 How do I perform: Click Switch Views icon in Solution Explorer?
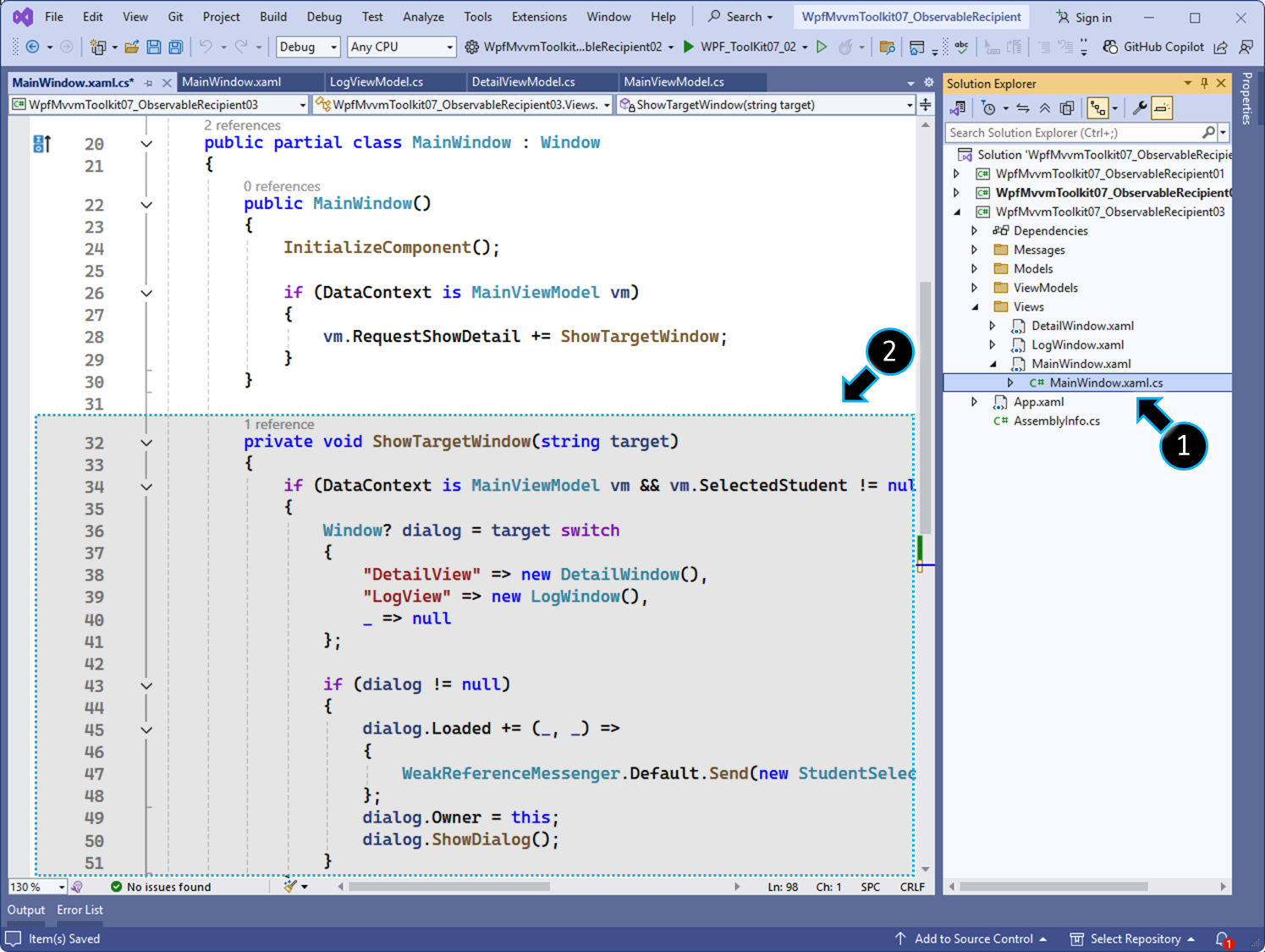(x=958, y=108)
